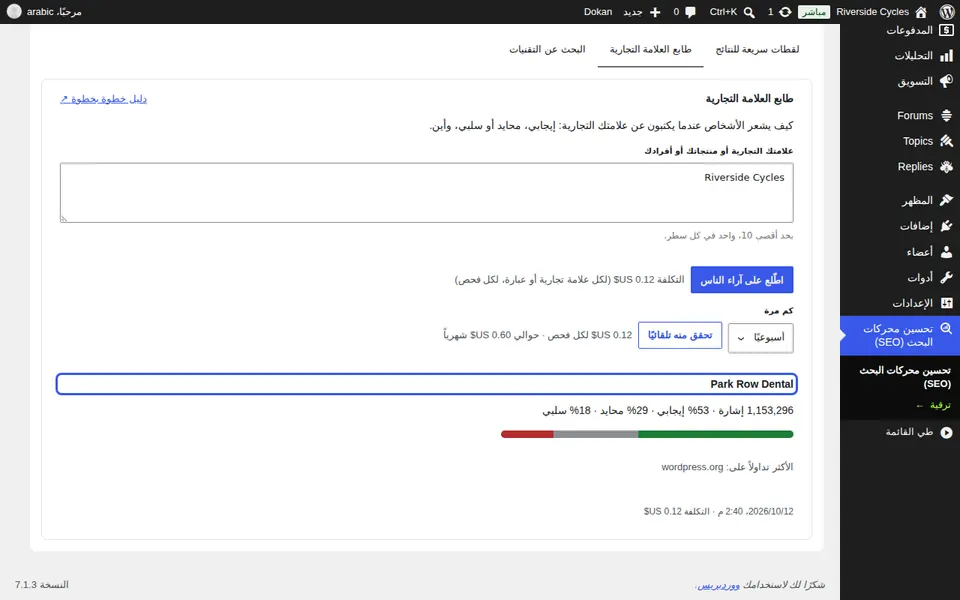The height and width of the screenshot is (600, 960).
Task: Open the دليل خطوة بخطوة guide link
Action: click(103, 99)
